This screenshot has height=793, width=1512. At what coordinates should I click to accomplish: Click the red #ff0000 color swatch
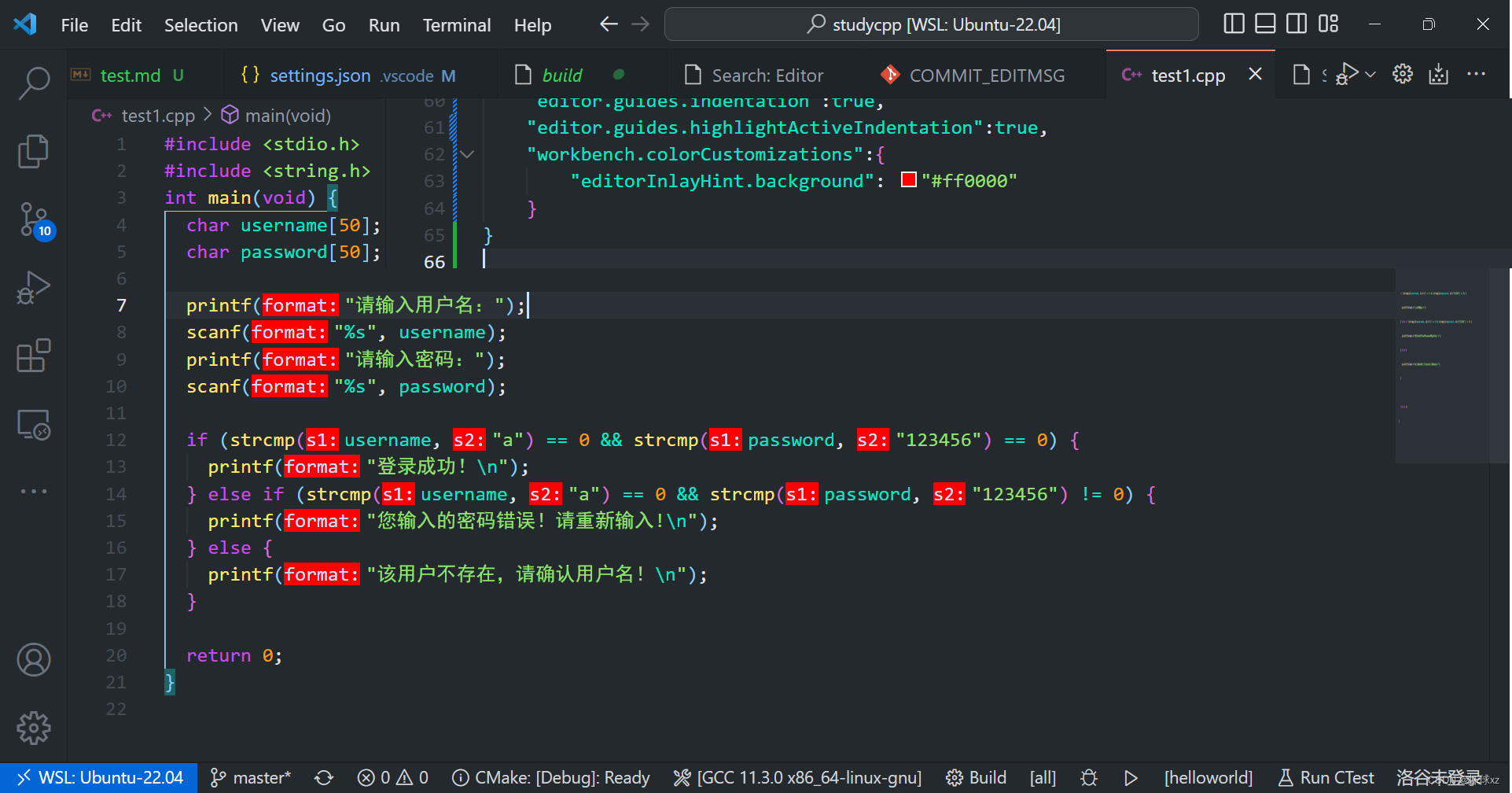pos(909,180)
